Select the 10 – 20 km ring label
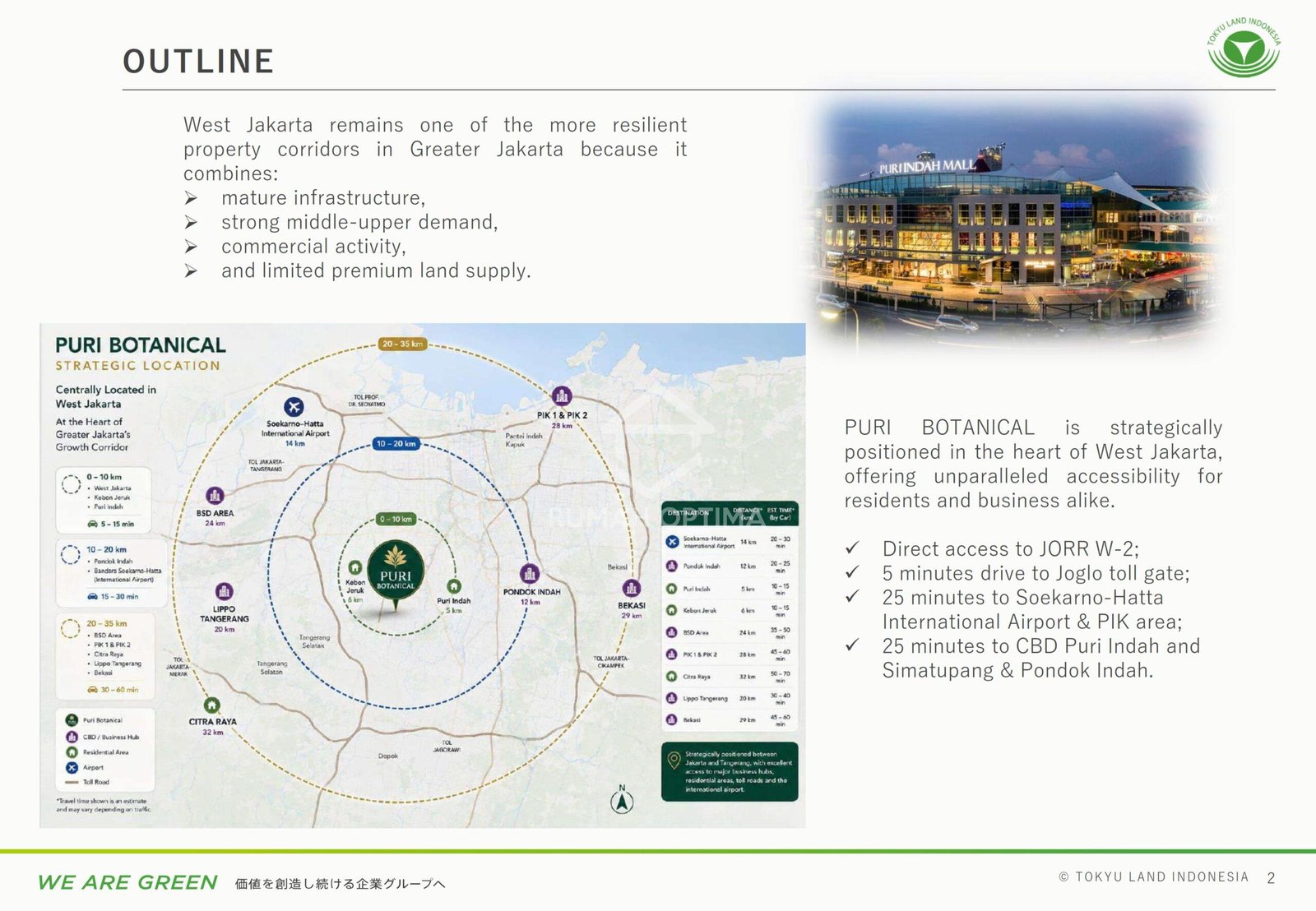Image resolution: width=1316 pixels, height=911 pixels. click(396, 443)
